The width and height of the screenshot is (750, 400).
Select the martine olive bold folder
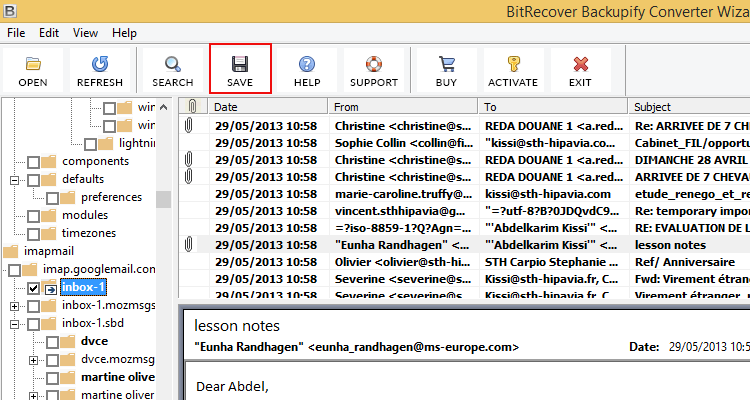click(118, 377)
